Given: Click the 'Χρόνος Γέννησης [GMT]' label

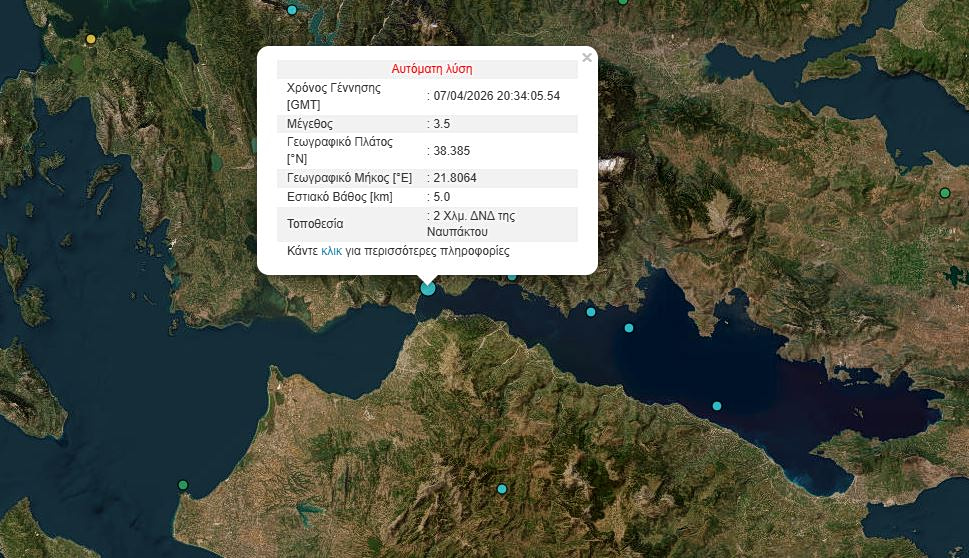Looking at the screenshot, I should [x=333, y=96].
